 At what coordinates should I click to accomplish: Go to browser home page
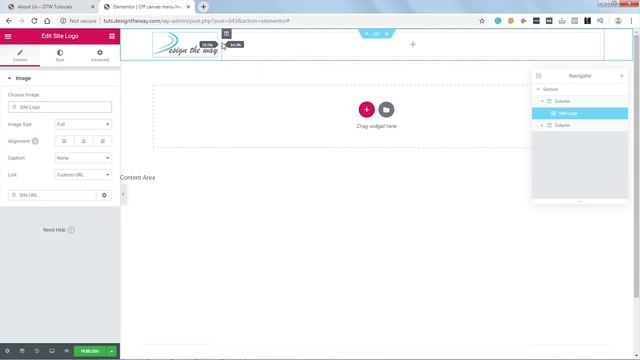(x=47, y=21)
